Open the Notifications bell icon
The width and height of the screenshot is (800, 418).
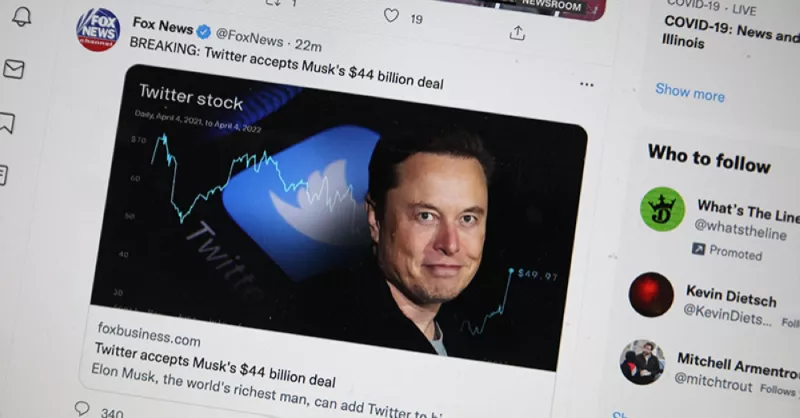click(22, 17)
